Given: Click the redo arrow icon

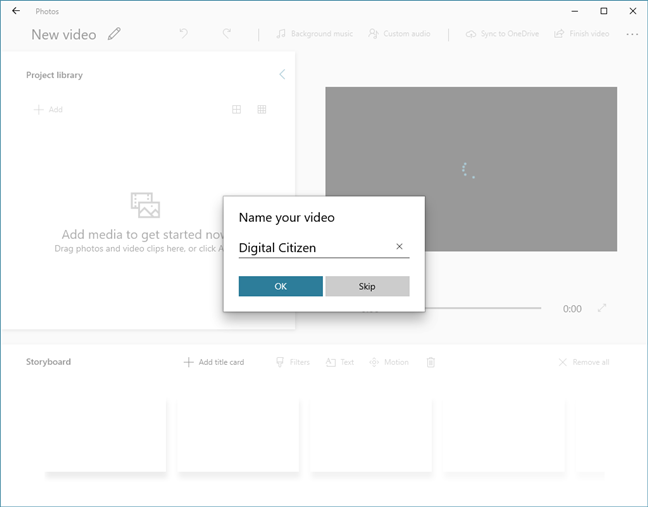Looking at the screenshot, I should coord(227,33).
